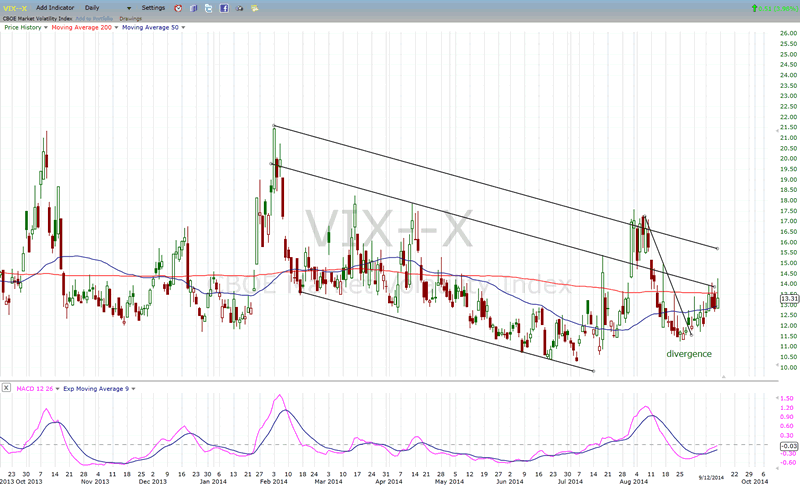Click the 1.50 MACD axis label

(x=787, y=398)
